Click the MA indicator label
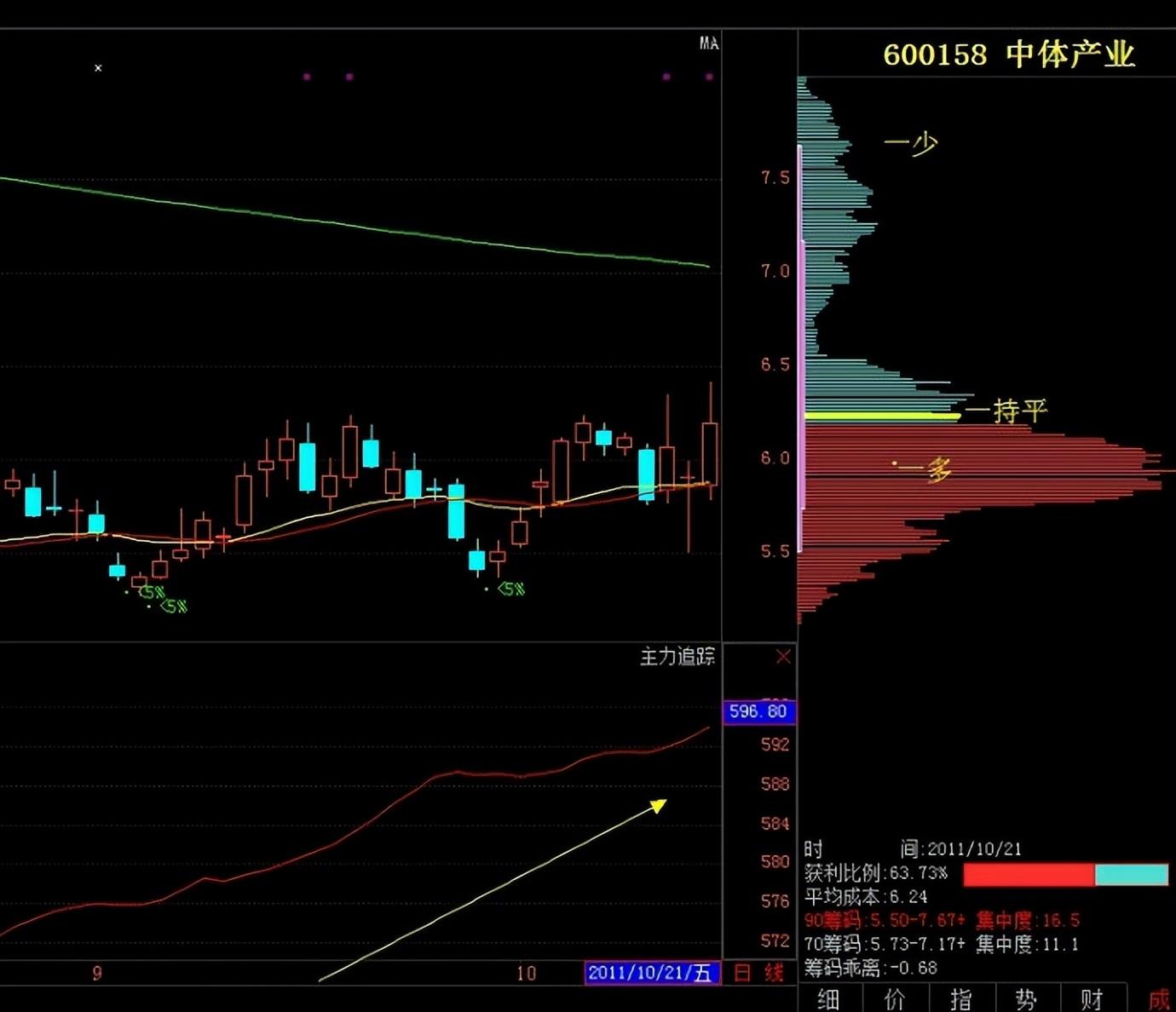Image resolution: width=1176 pixels, height=1012 pixels. [709, 43]
